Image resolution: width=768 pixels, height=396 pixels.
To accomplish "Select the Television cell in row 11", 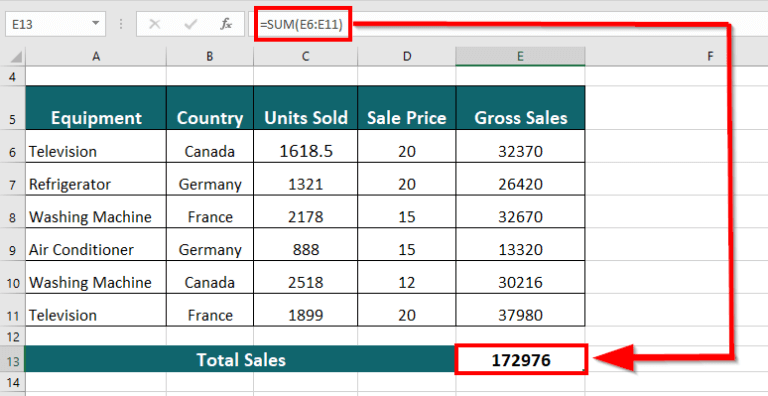I will point(96,310).
